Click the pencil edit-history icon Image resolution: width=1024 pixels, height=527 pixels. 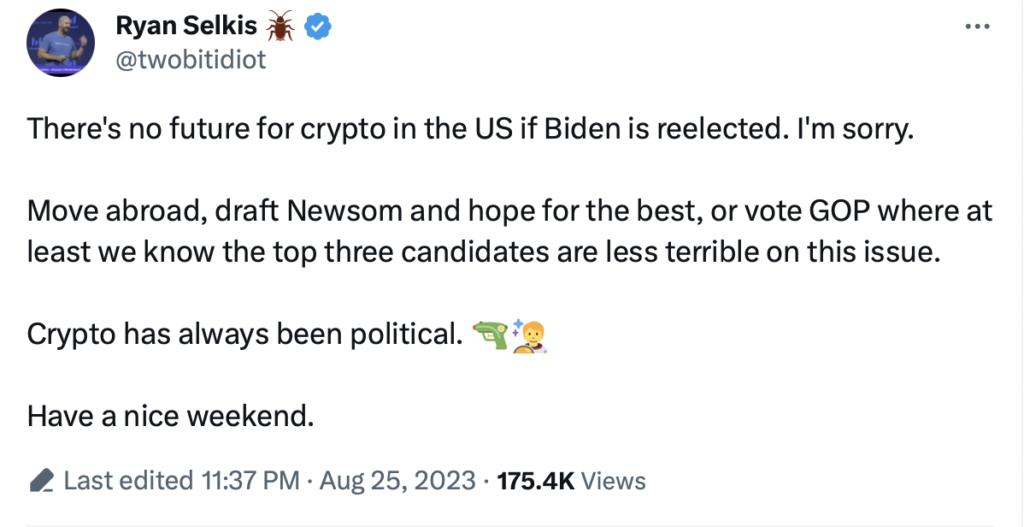[x=42, y=481]
